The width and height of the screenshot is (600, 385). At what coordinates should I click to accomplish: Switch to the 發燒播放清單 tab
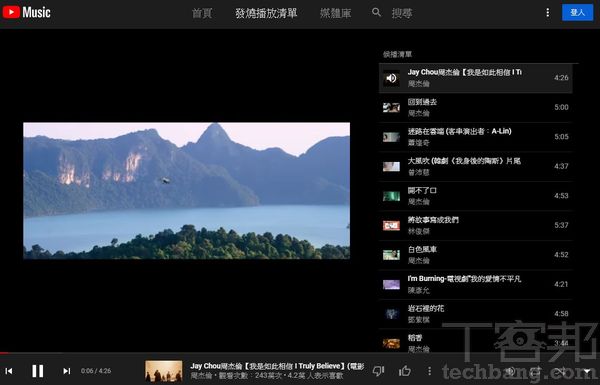click(266, 13)
